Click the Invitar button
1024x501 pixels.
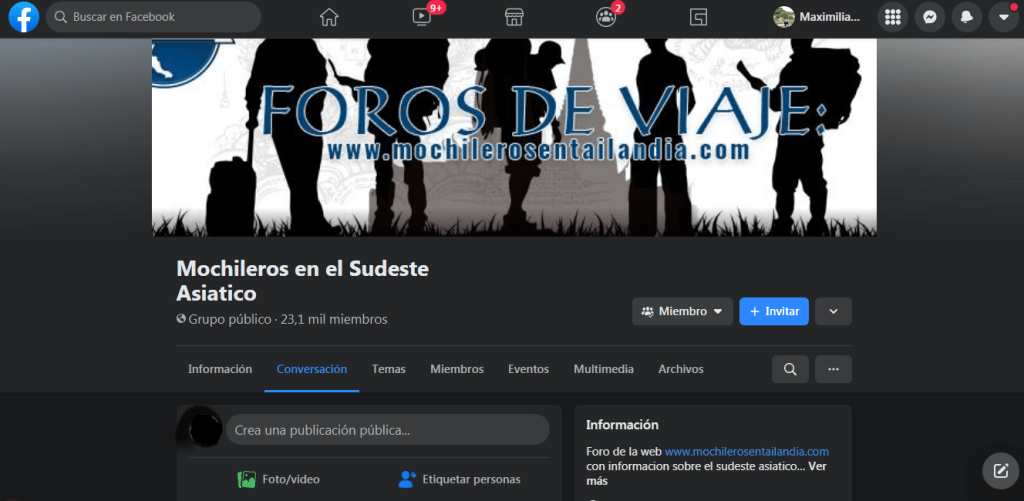click(774, 311)
